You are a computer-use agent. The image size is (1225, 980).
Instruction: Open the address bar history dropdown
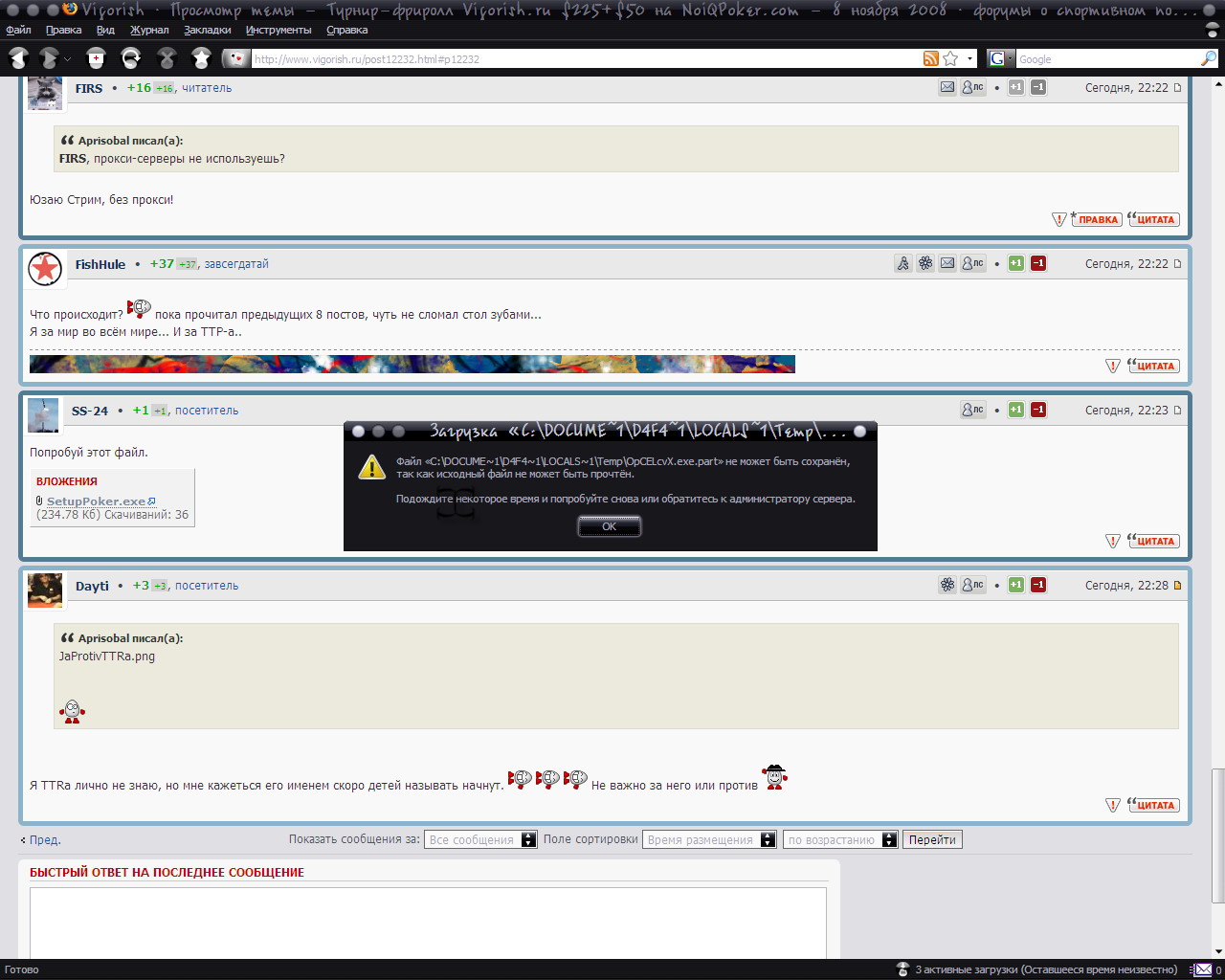point(969,58)
